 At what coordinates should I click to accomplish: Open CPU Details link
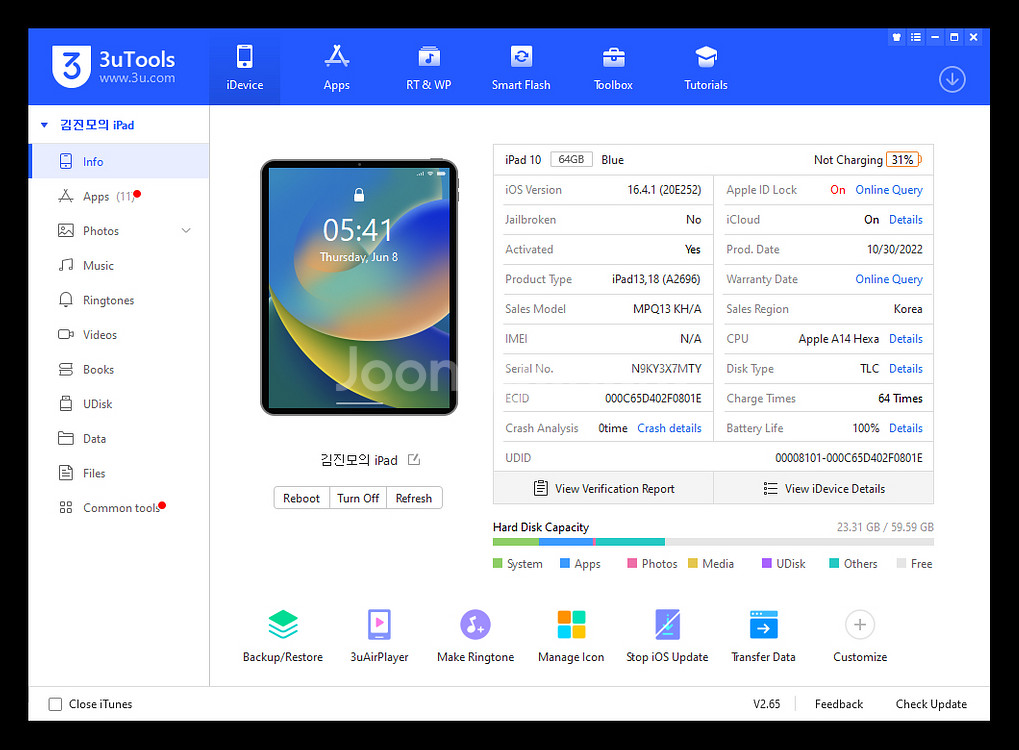906,339
